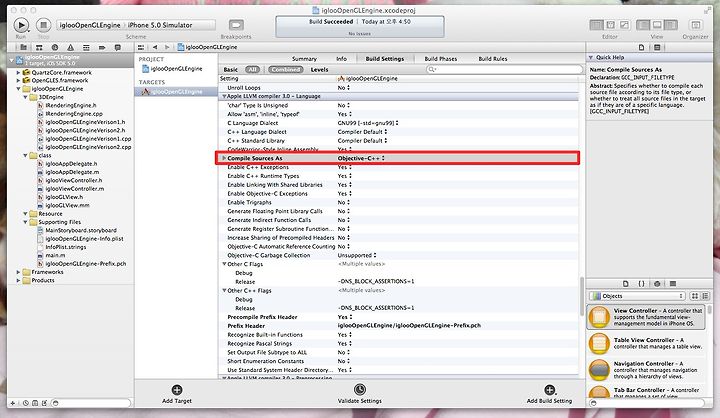This screenshot has height=418, width=720.
Task: Switch library to list view
Action: pos(705,296)
